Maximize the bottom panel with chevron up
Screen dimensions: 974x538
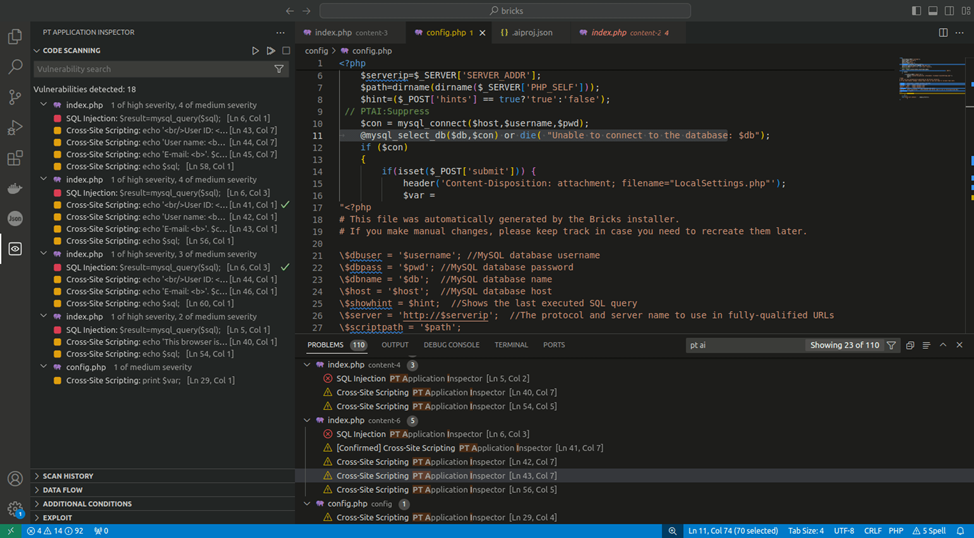(943, 345)
